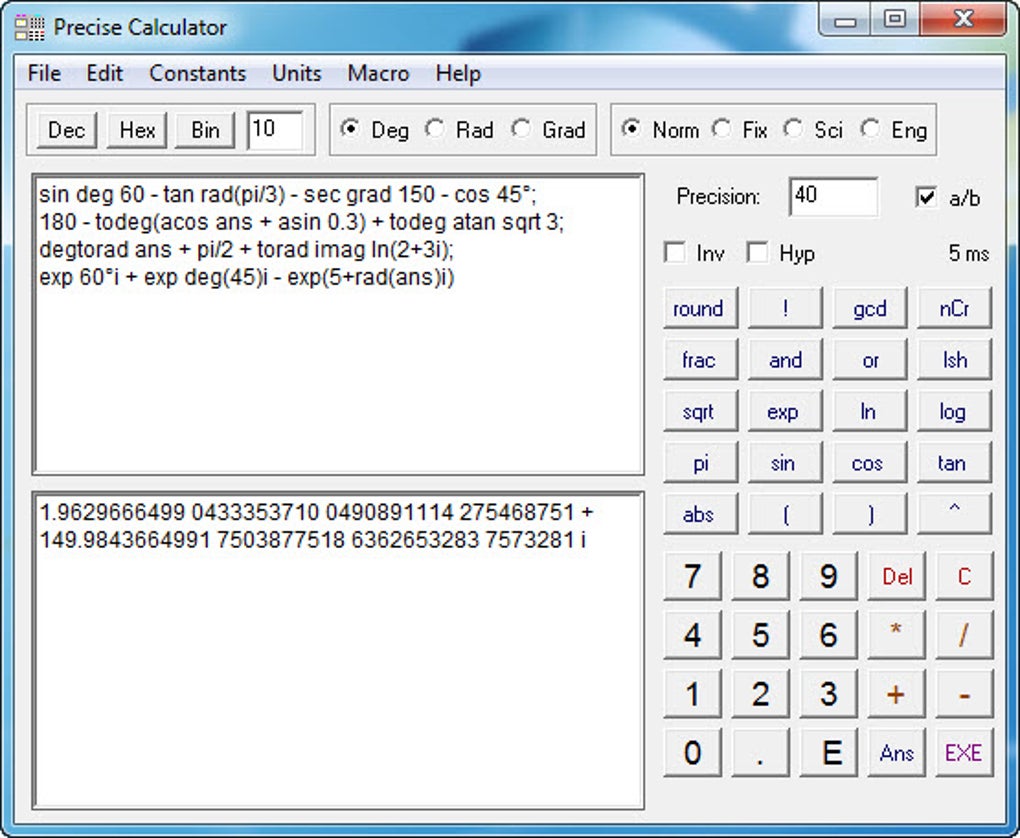
Task: Clear input with the C button
Action: coord(964,576)
